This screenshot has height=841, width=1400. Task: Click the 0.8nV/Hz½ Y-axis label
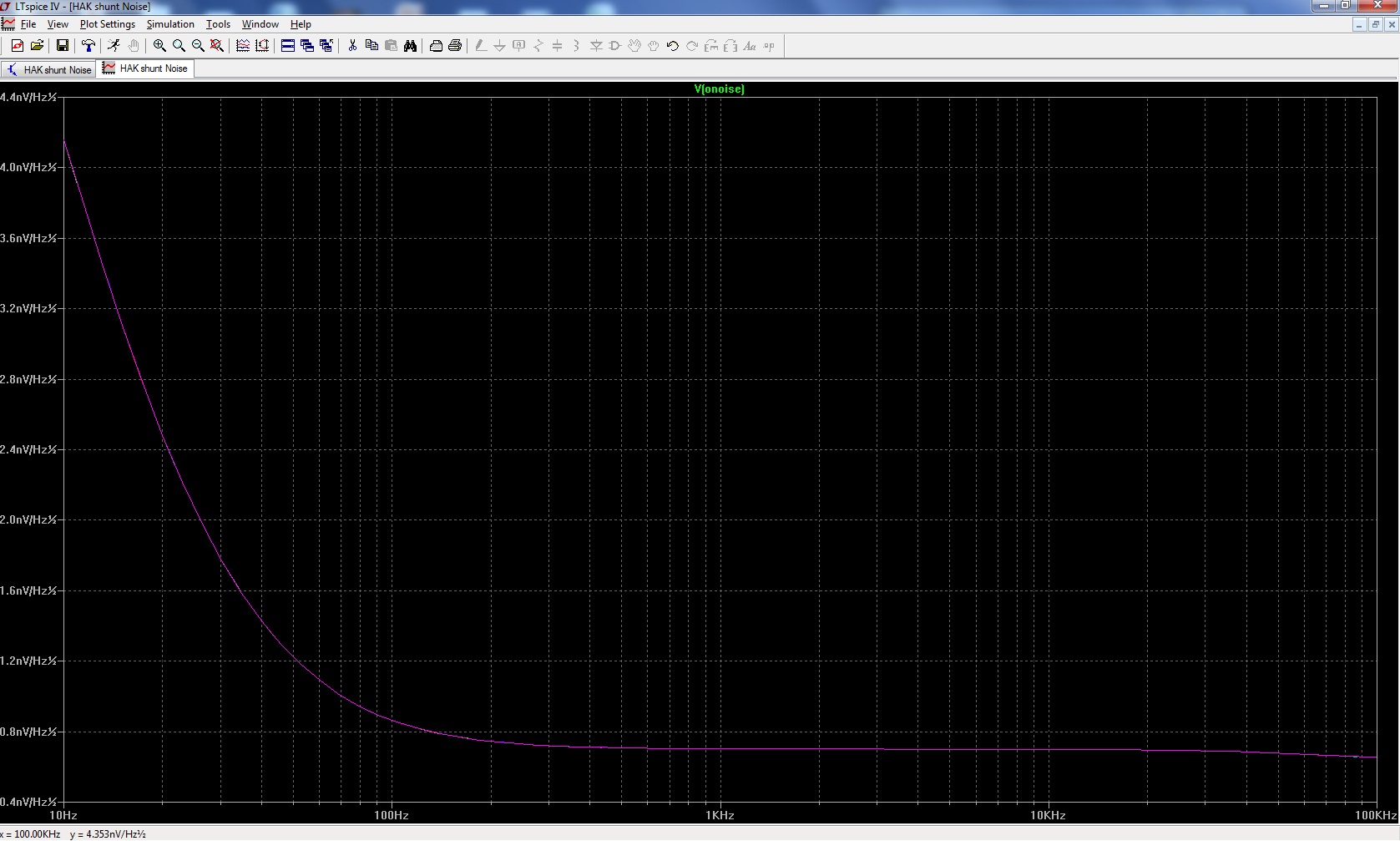[x=28, y=732]
